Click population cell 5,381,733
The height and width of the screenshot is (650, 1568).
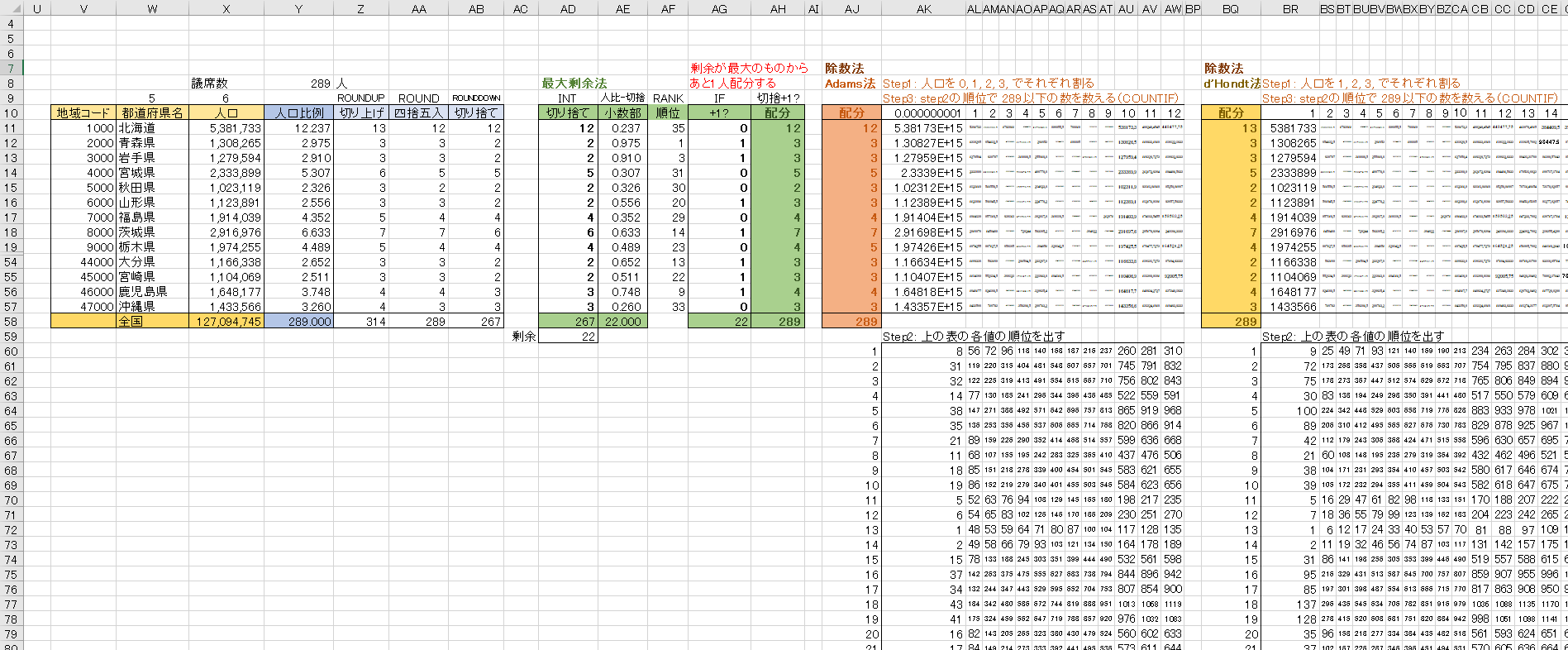coord(226,128)
